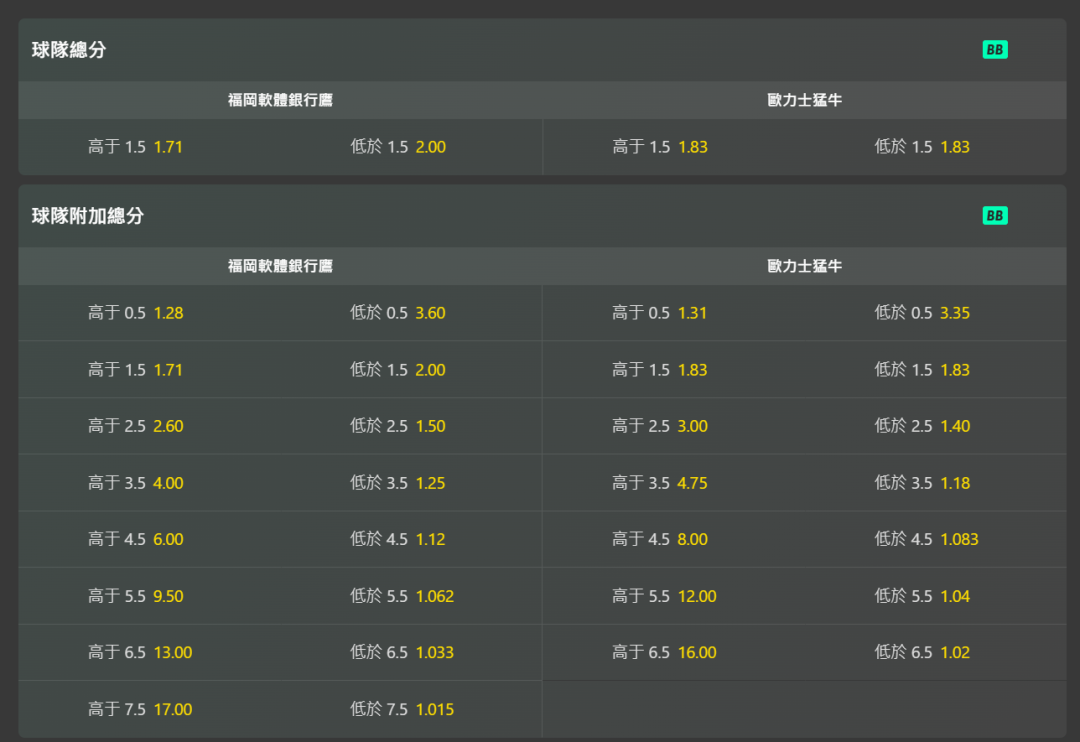The image size is (1080, 742).
Task: Select 歐力士猛牛 高于 3.5 at 4.75
Action: click(x=660, y=483)
